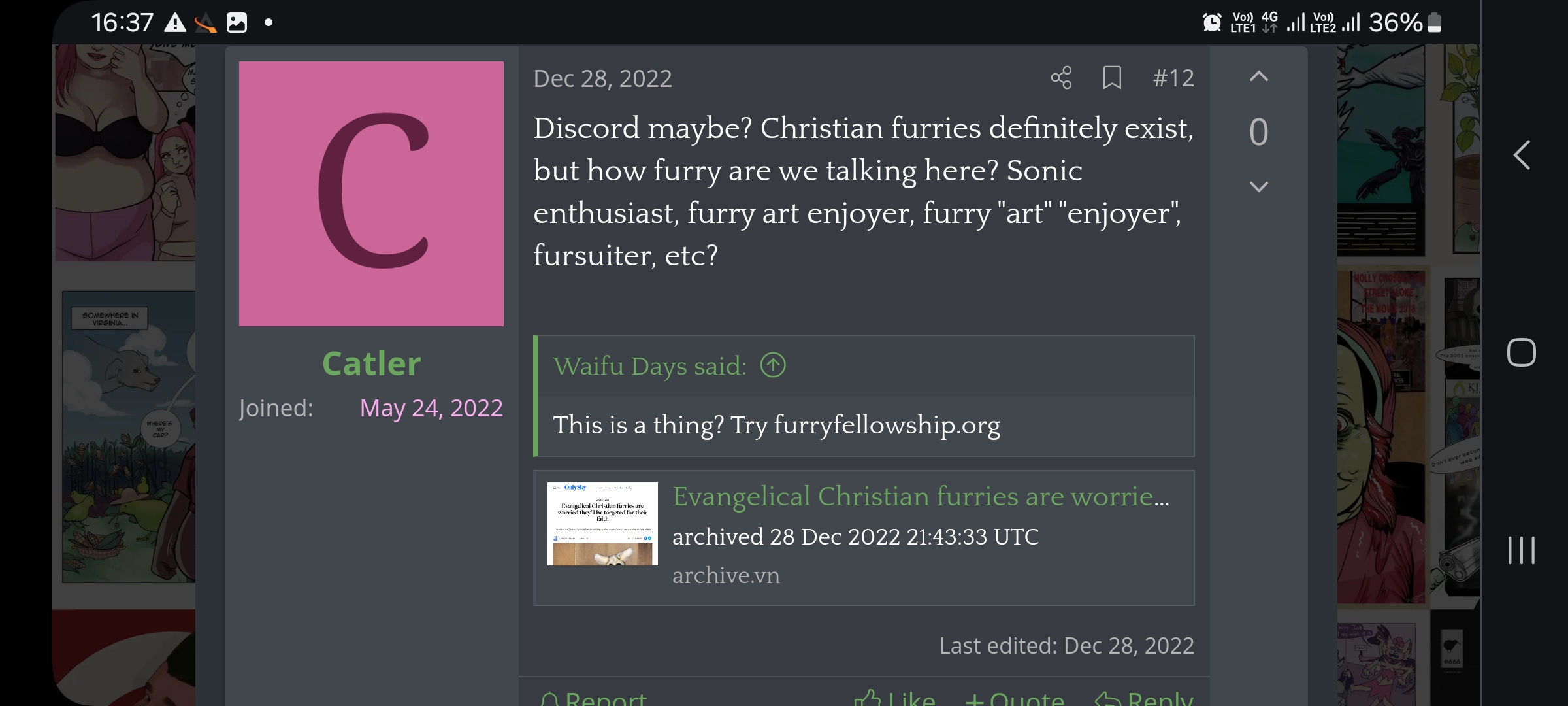Report this post
This screenshot has width=1568, height=706.
click(x=594, y=698)
